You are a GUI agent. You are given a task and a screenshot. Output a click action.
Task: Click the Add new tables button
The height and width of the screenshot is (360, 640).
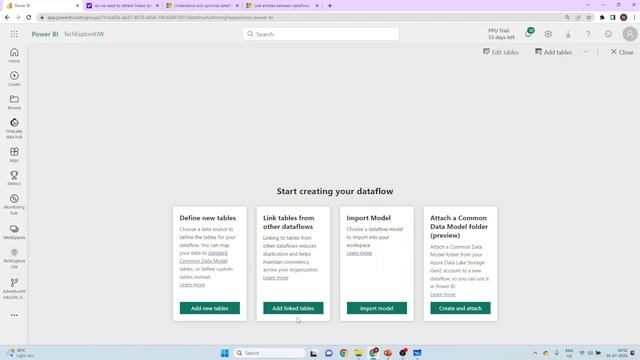pyautogui.click(x=210, y=308)
